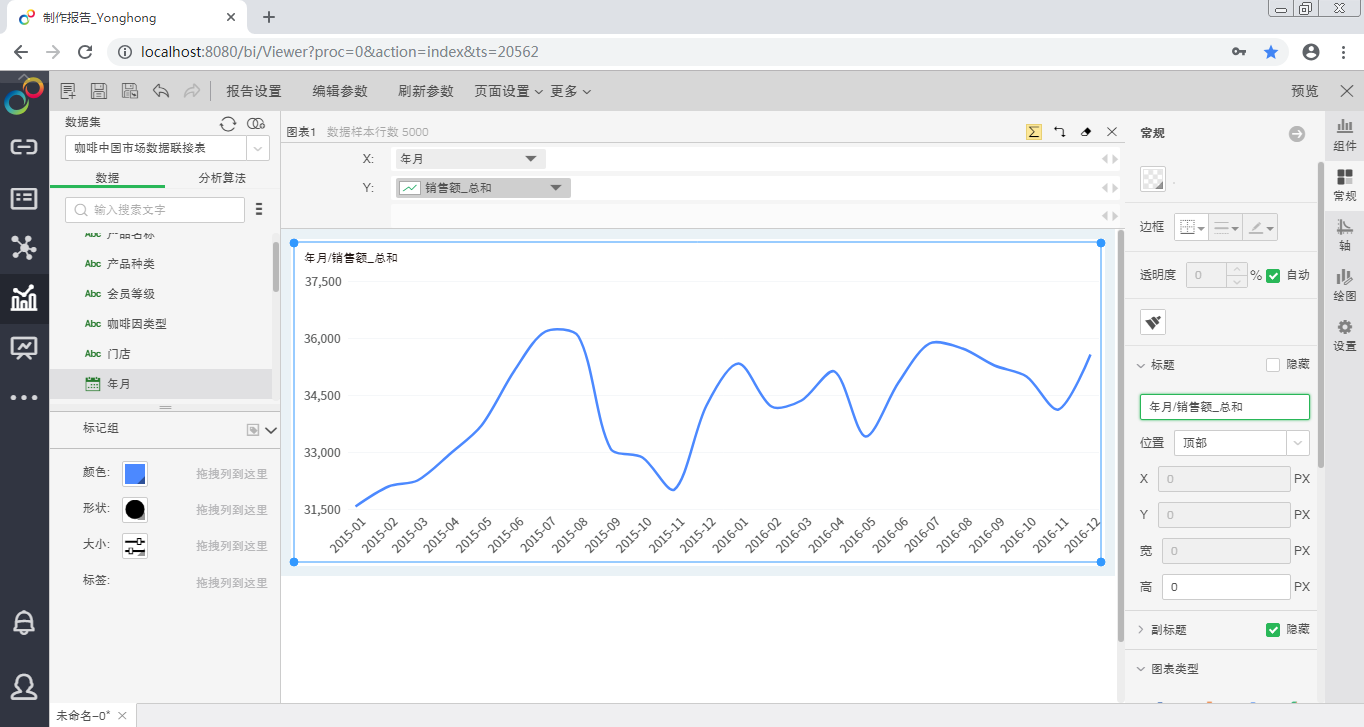Switch to the 分析算法 tab

[x=222, y=178]
